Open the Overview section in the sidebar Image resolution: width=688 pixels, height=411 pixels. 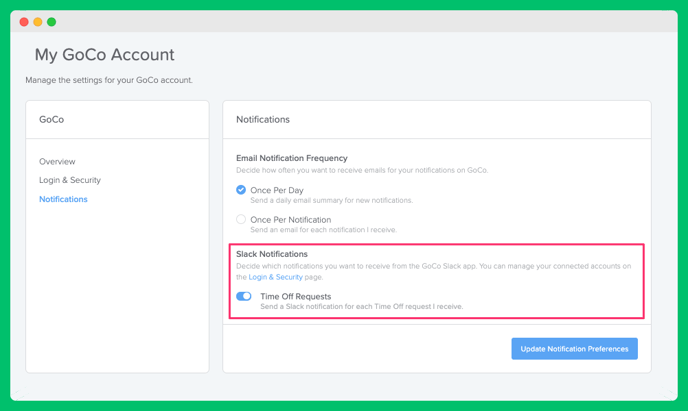tap(57, 161)
